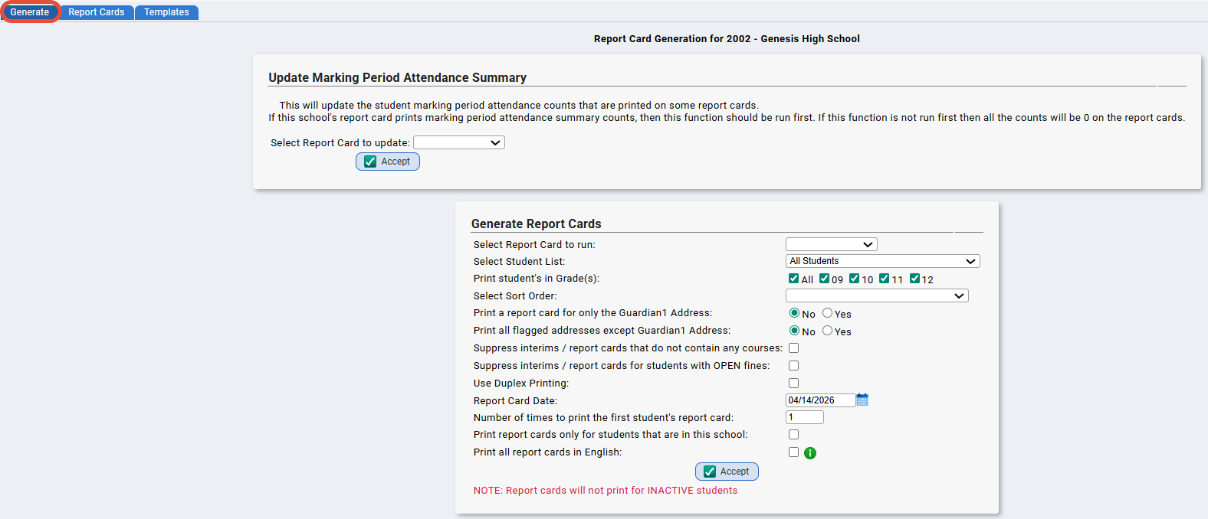The height and width of the screenshot is (519, 1208).
Task: Open the Report Cards tab
Action: [x=96, y=12]
